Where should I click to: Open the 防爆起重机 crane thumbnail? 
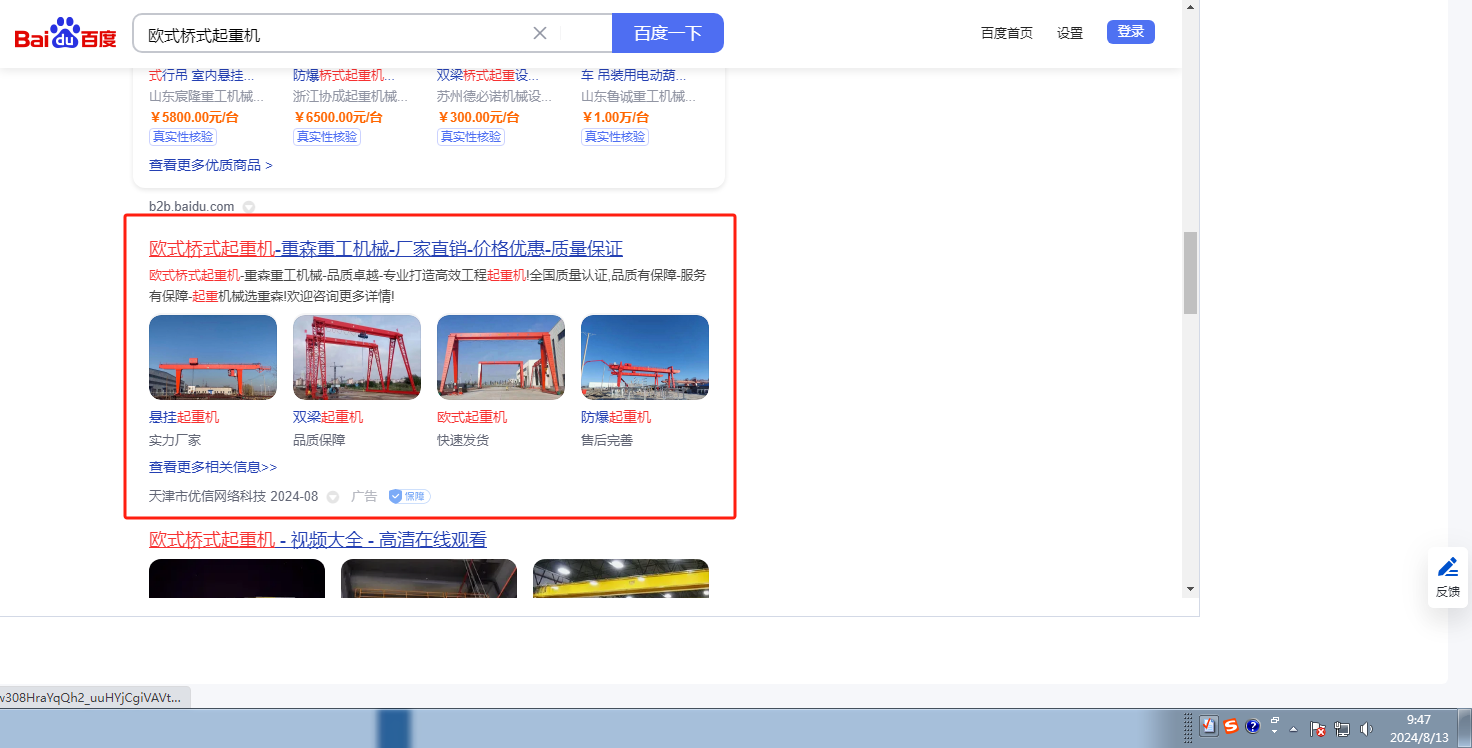(x=645, y=358)
